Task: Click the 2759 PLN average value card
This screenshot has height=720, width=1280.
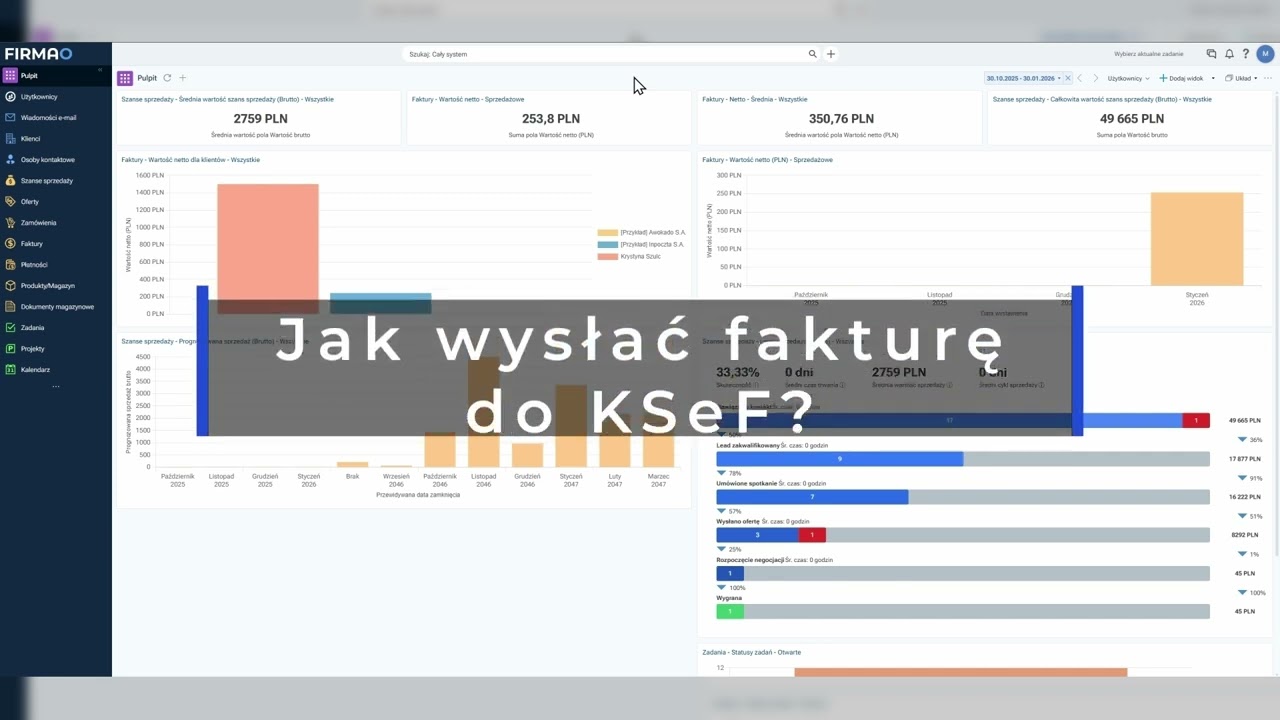Action: [x=260, y=119]
